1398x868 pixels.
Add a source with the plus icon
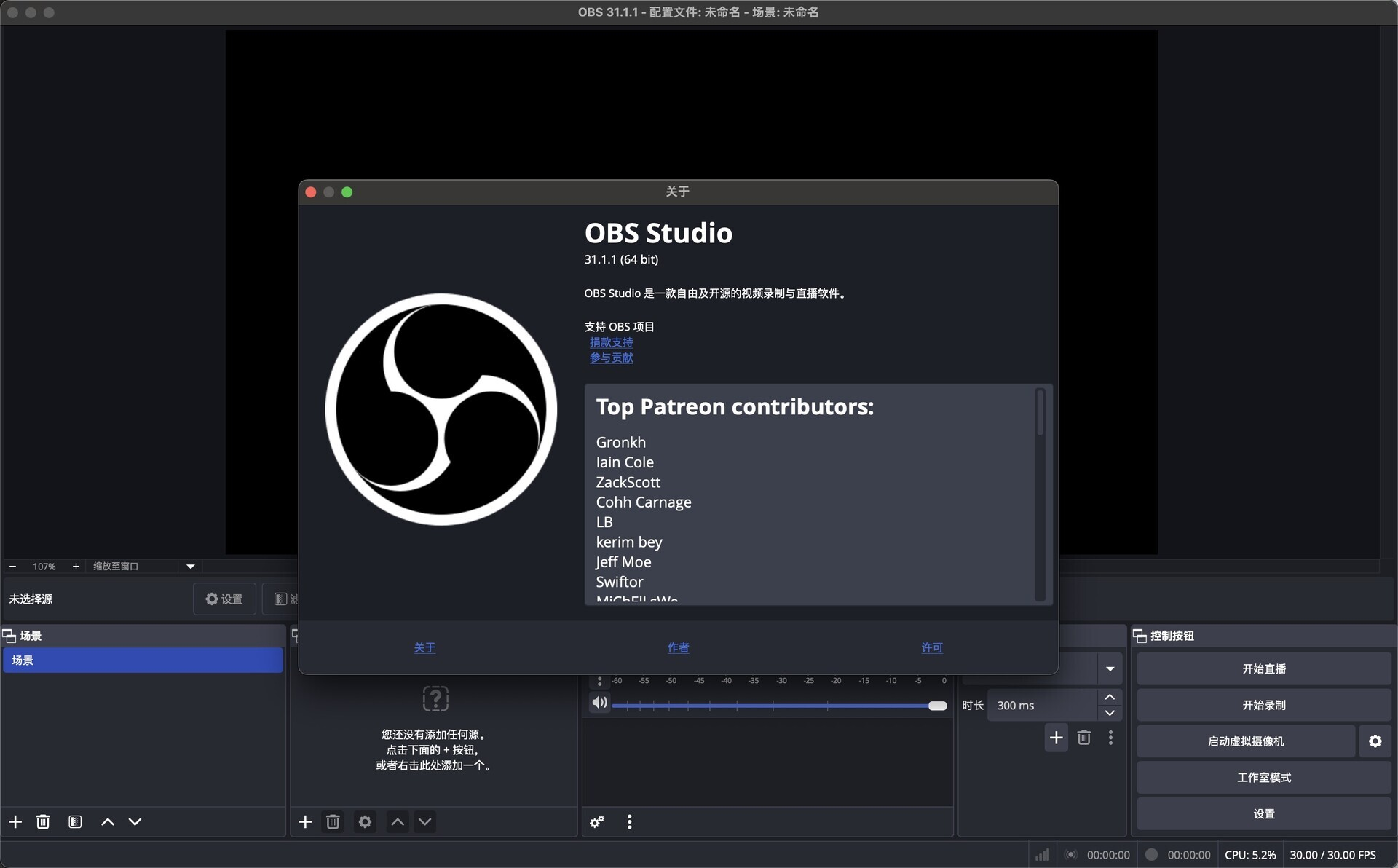[x=305, y=821]
